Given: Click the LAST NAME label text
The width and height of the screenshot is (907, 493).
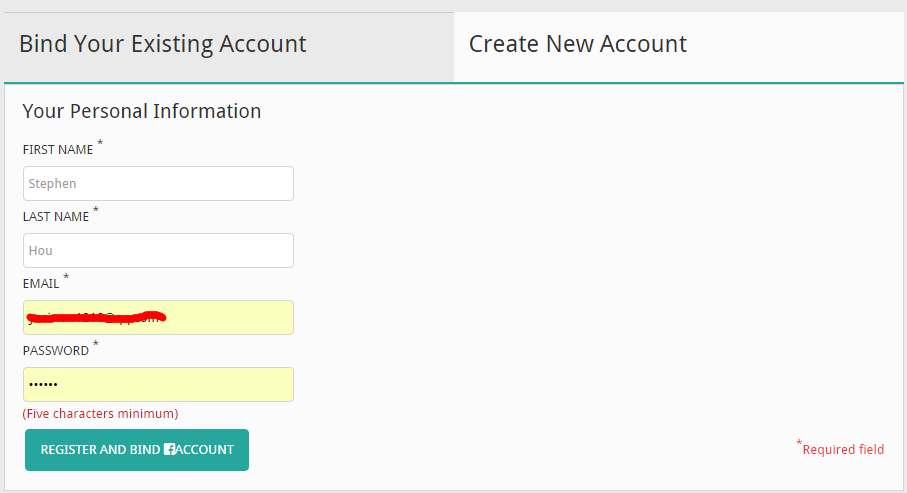Looking at the screenshot, I should [x=56, y=217].
